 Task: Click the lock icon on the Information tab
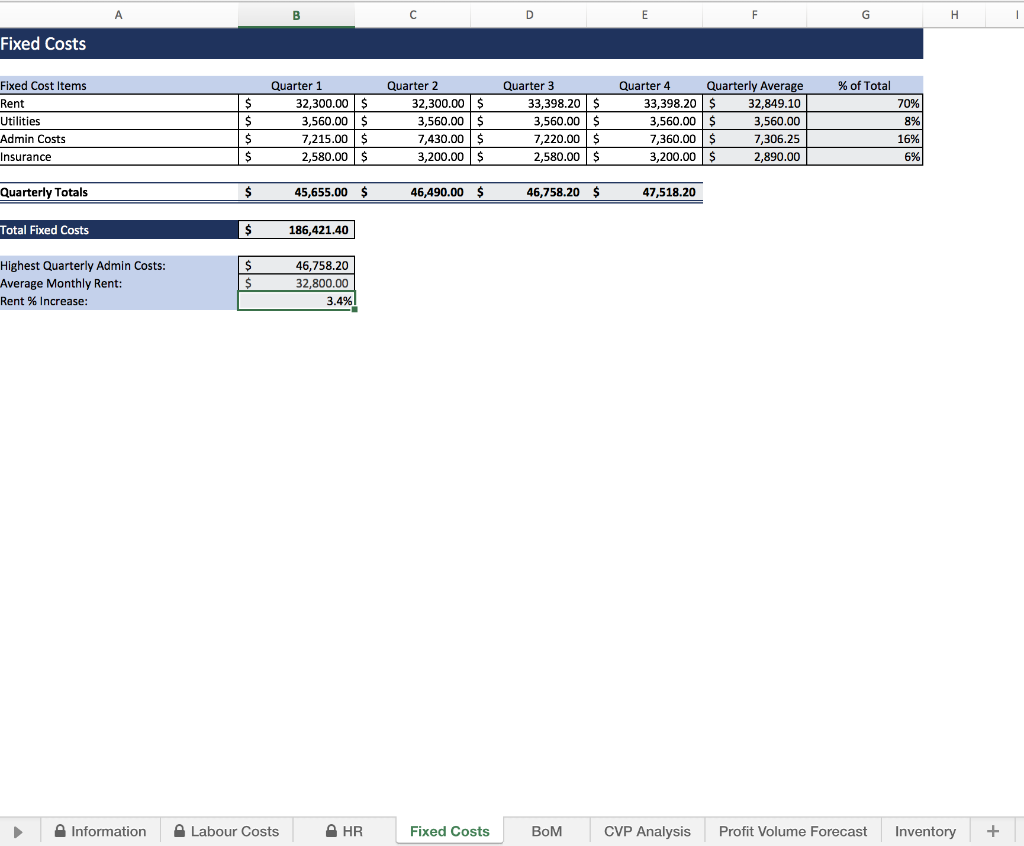pos(62,831)
